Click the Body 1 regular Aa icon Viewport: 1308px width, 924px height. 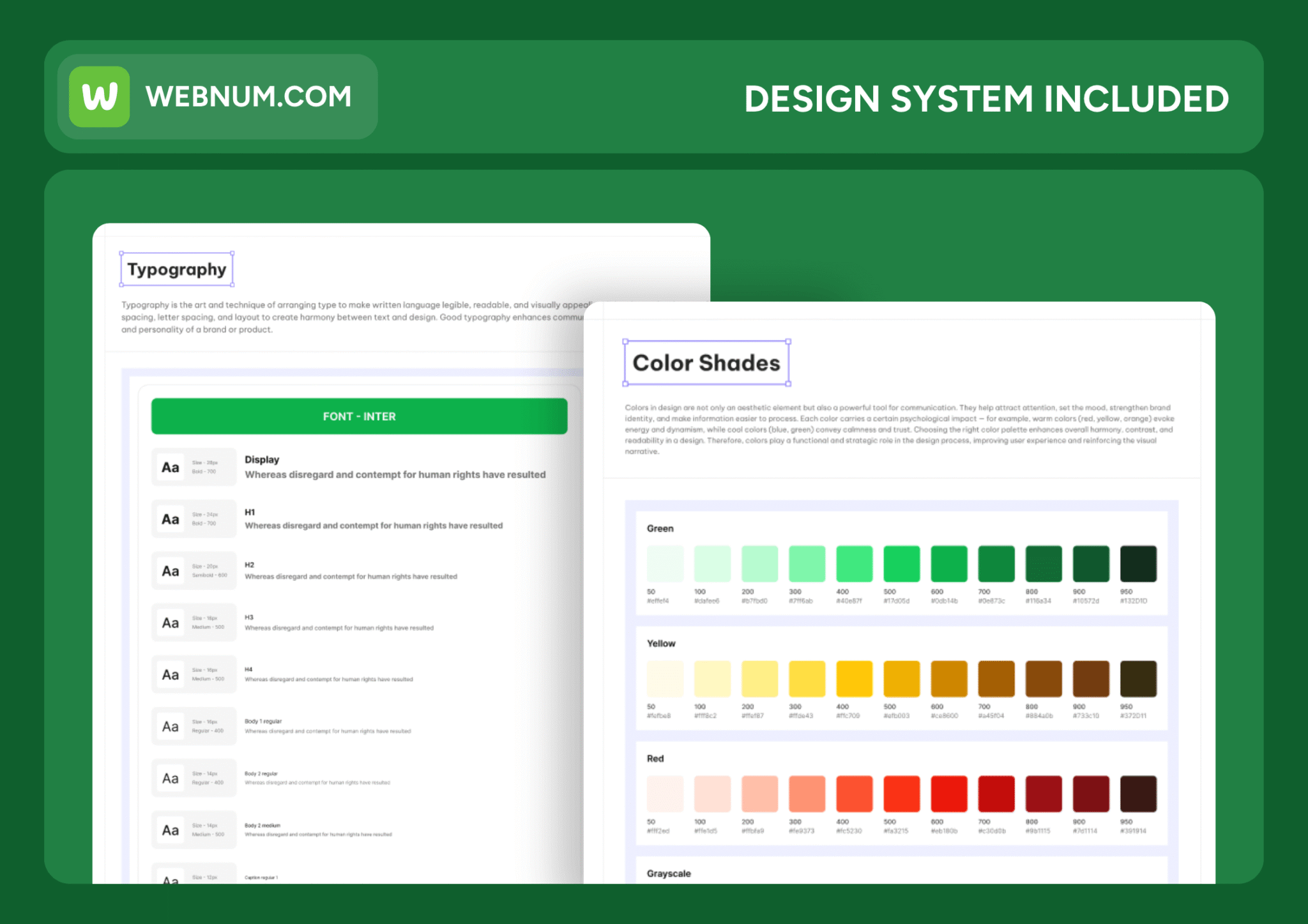click(170, 726)
